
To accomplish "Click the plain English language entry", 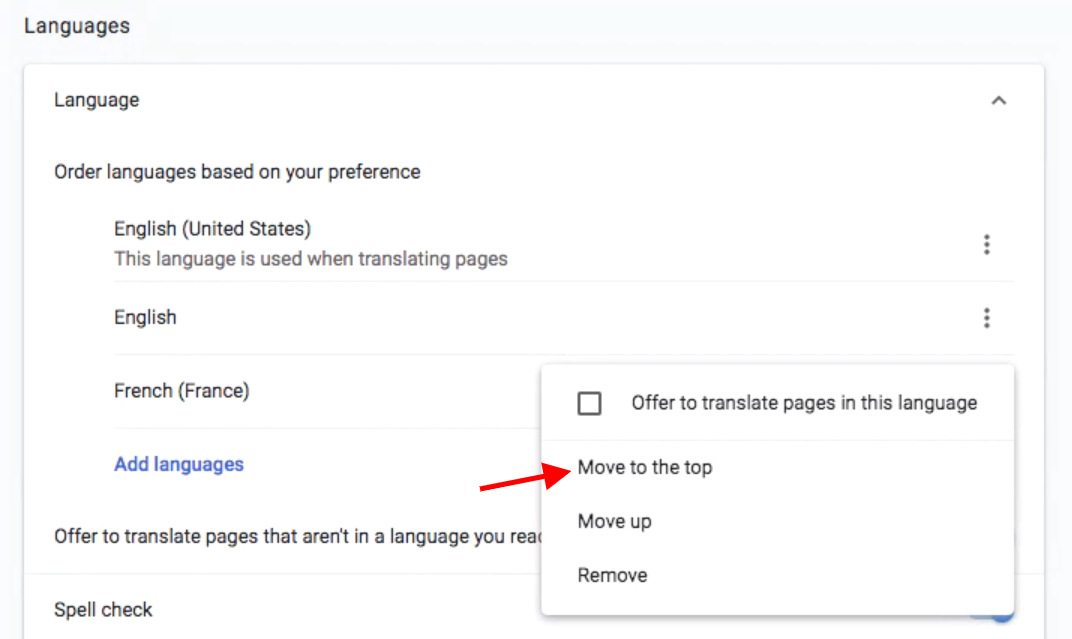I will 145,318.
